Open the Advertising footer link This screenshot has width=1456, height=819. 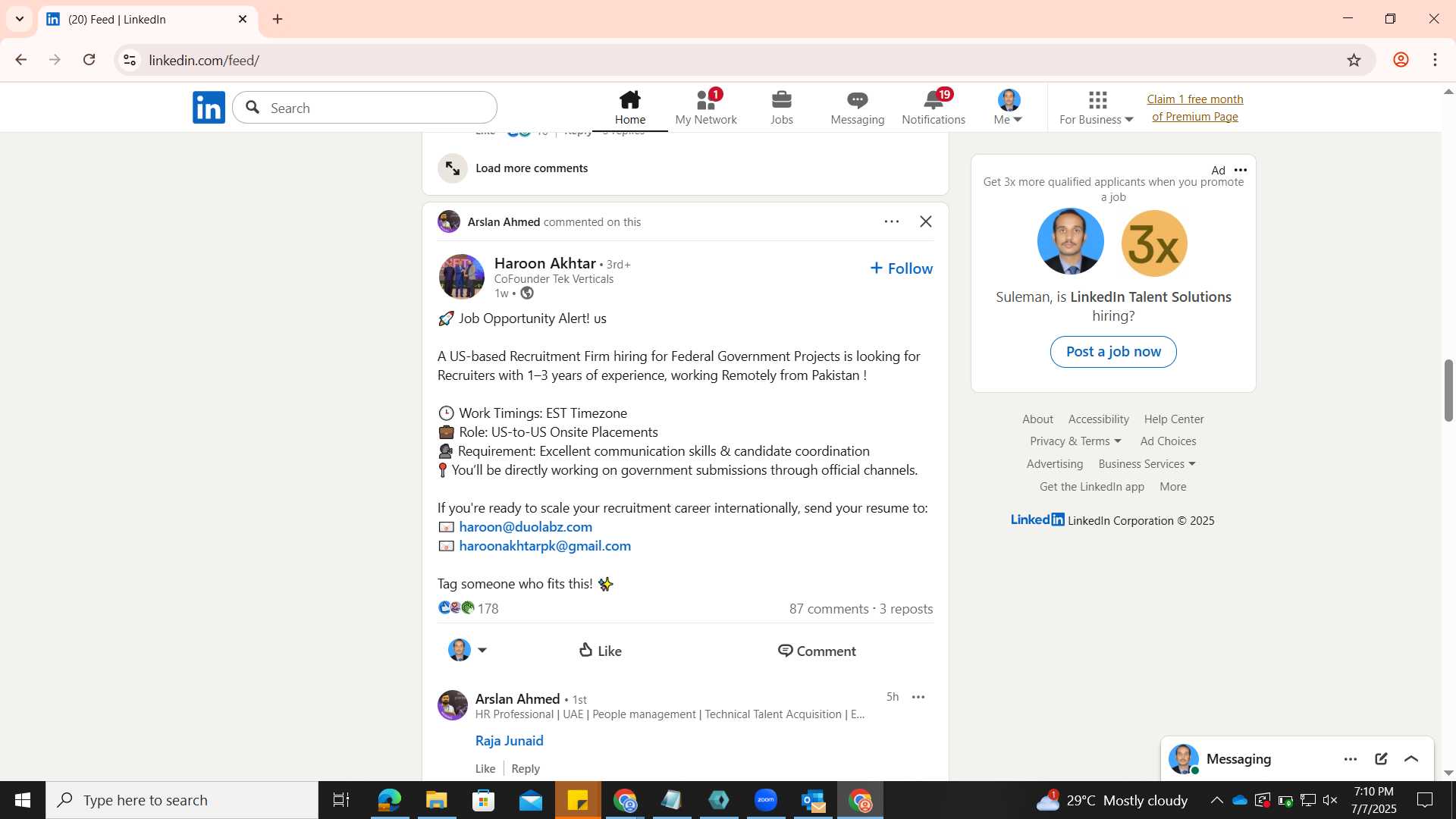(1054, 464)
